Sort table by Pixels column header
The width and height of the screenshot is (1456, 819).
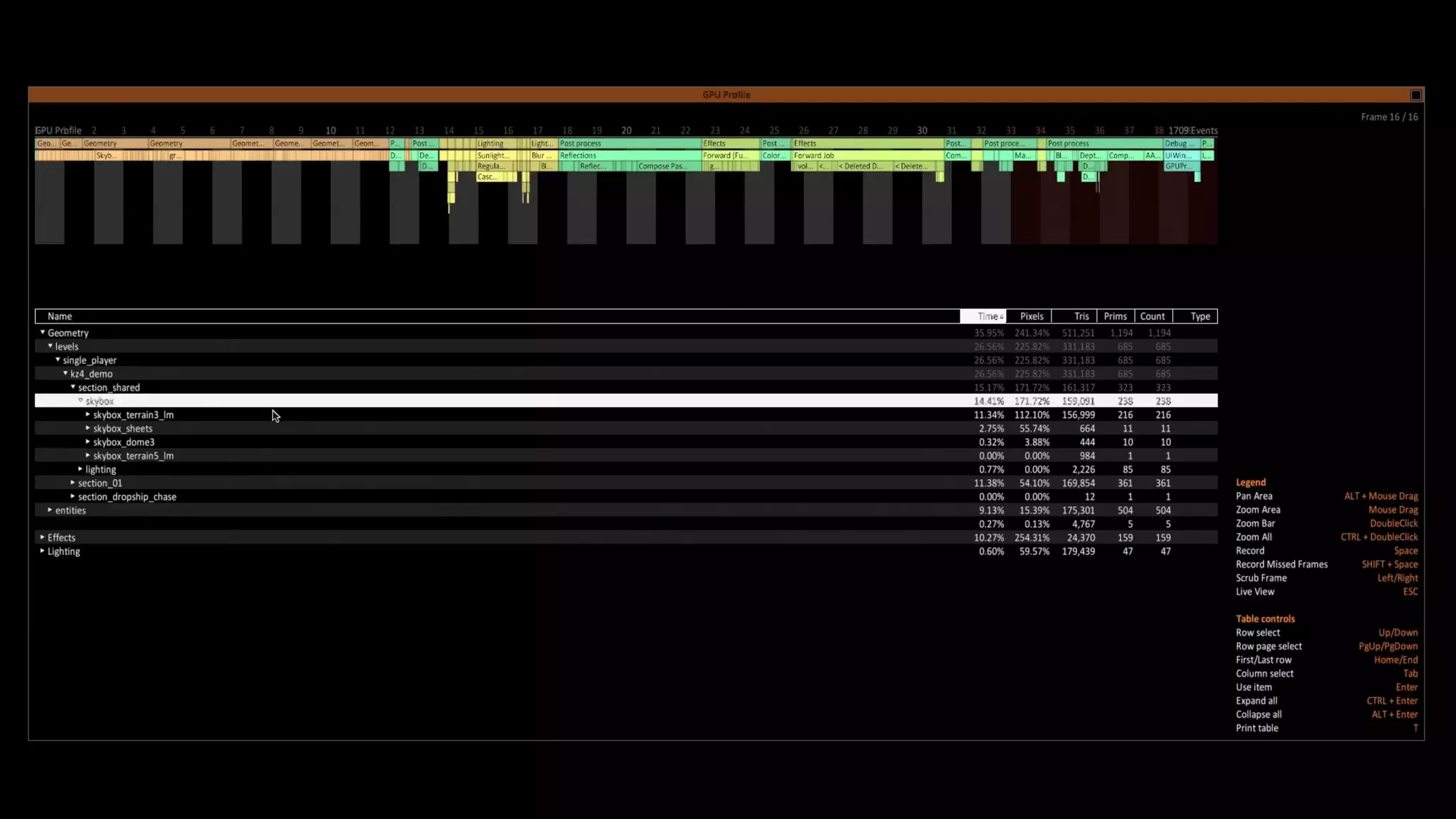coord(1030,316)
